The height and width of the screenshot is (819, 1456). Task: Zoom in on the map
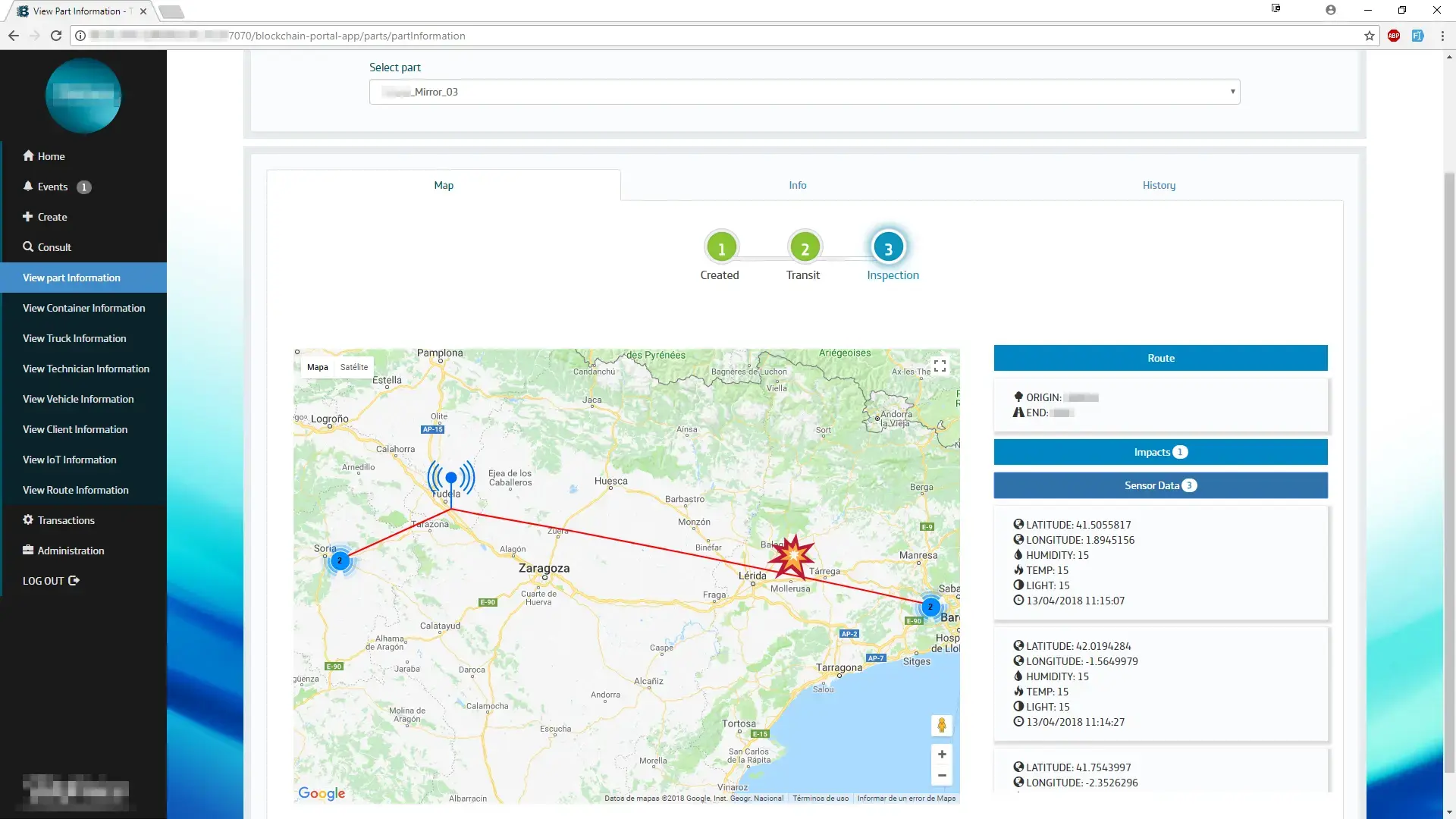click(941, 755)
